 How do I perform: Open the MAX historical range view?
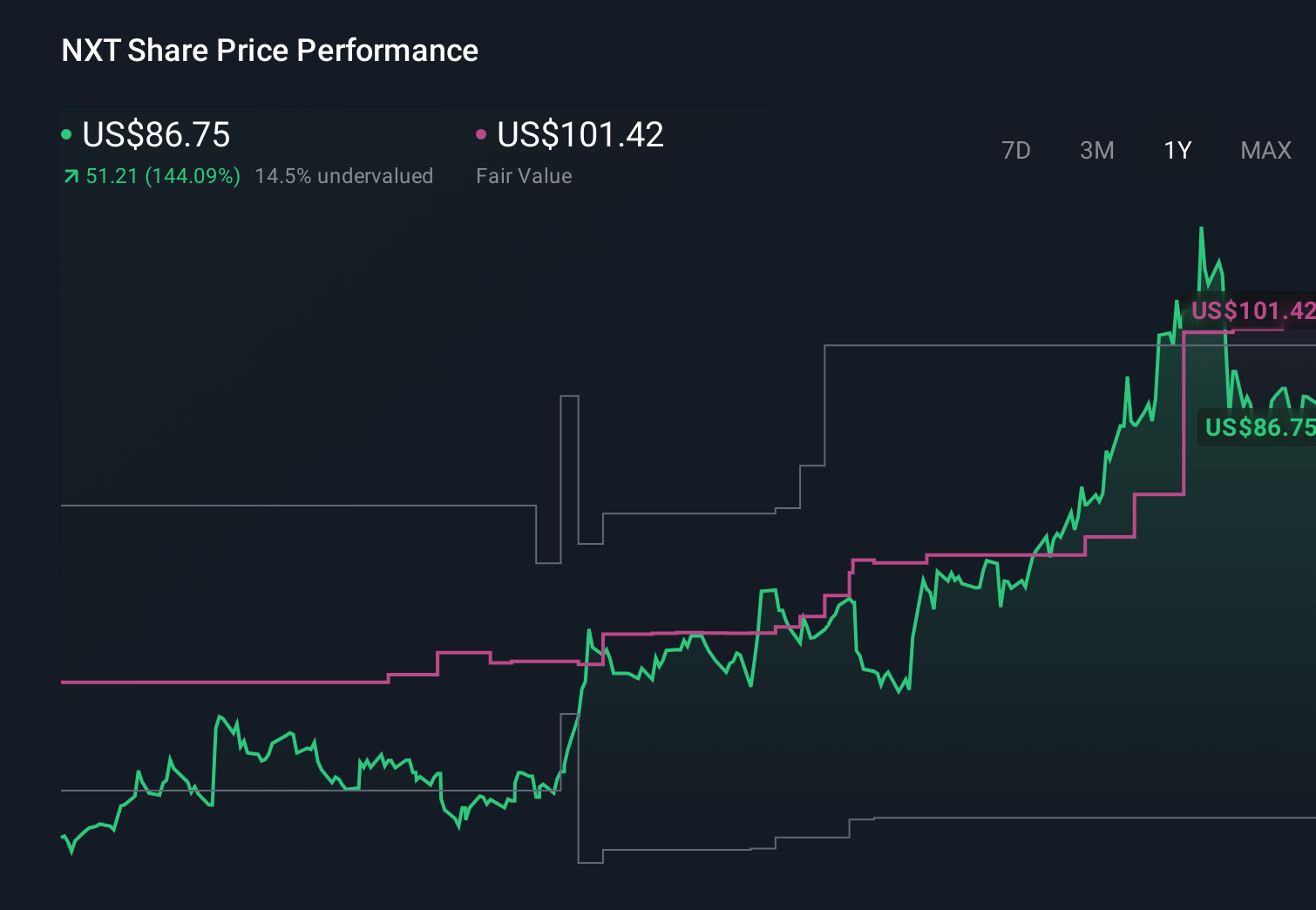pos(1265,150)
